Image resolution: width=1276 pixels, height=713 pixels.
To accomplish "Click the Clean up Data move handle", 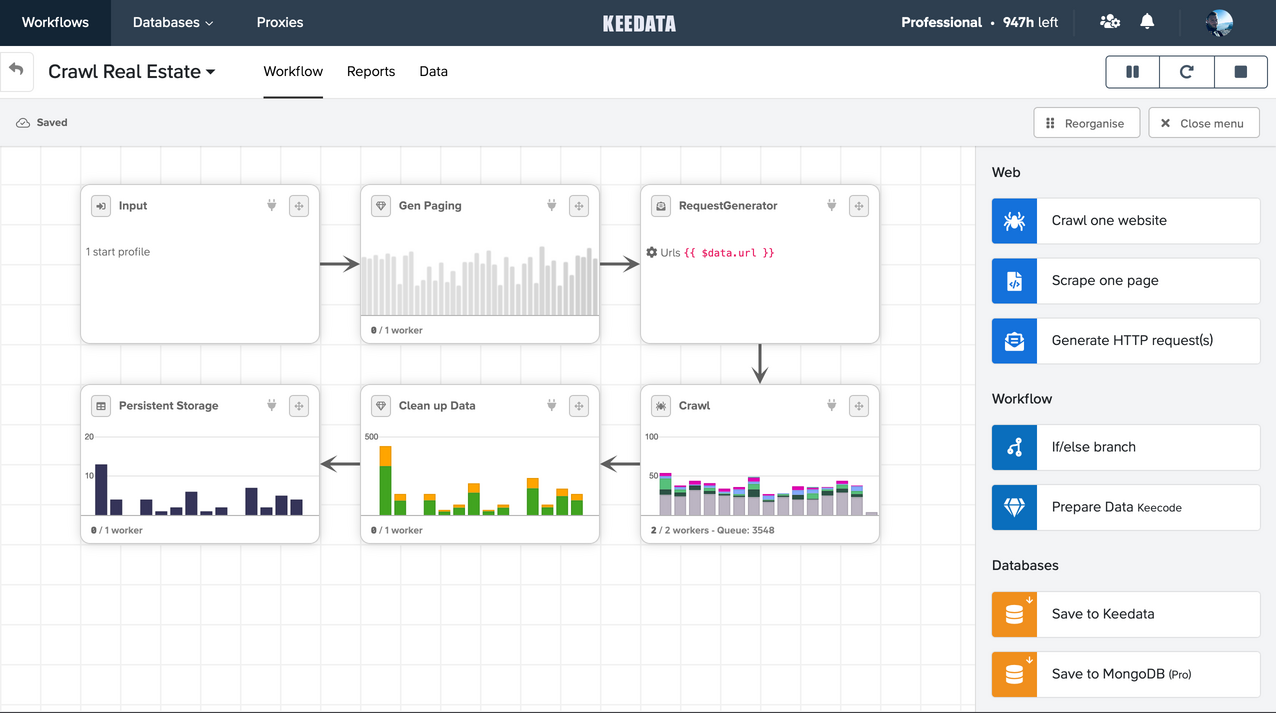I will (x=579, y=406).
